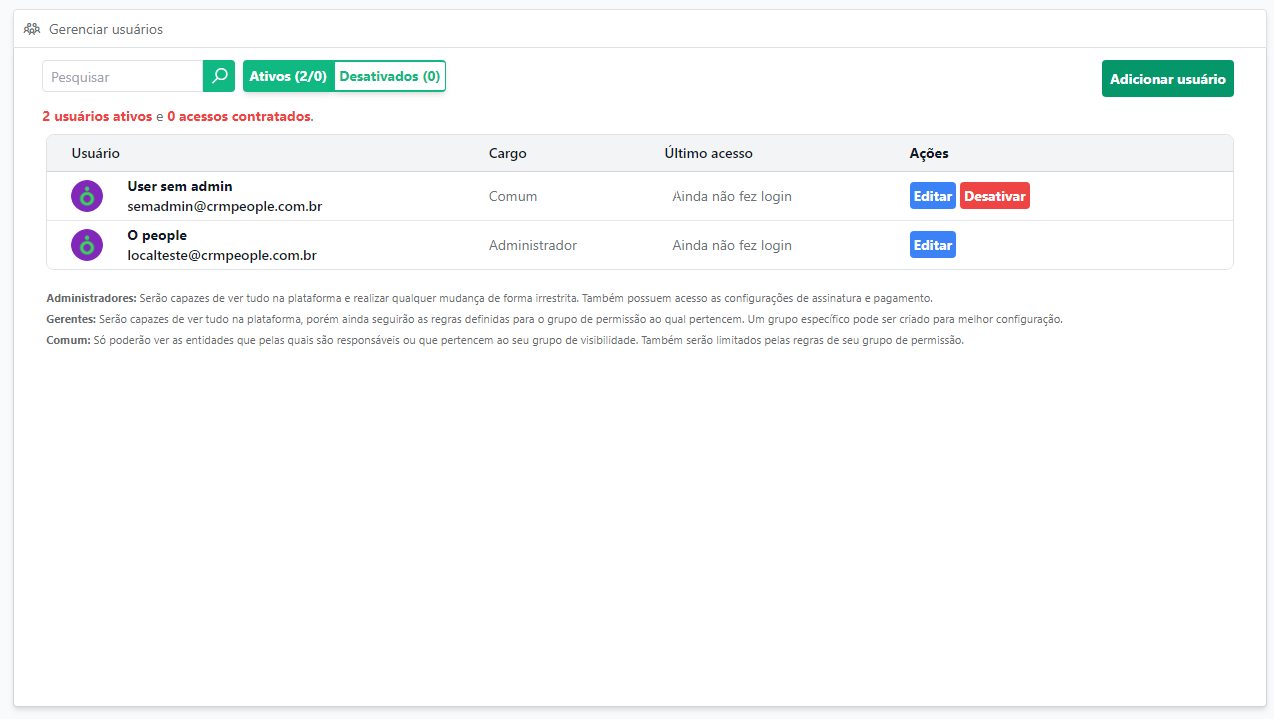Select the localteste@crmpeople.com.br email text
This screenshot has height=719, width=1274.
pos(222,255)
